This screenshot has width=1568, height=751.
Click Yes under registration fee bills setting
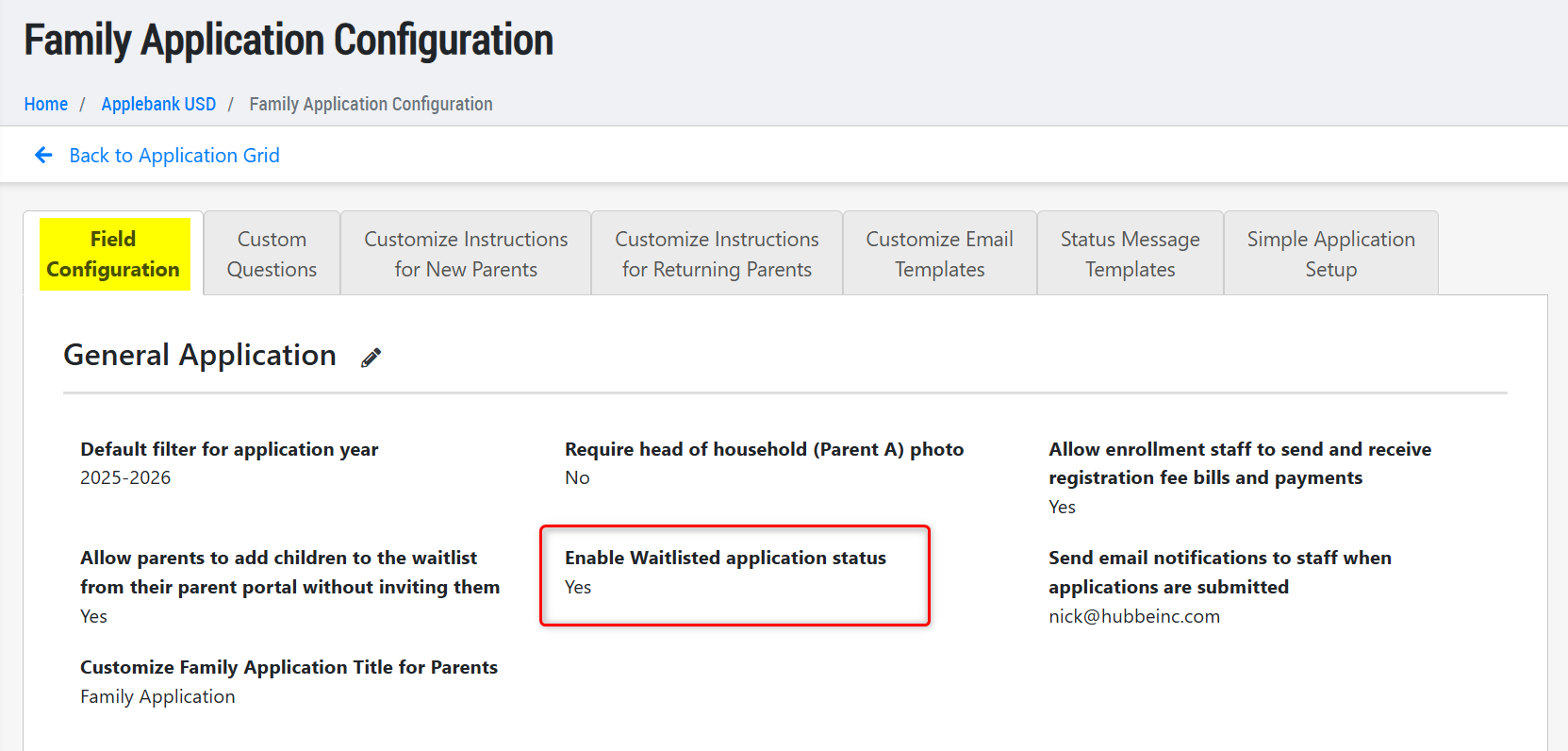(1062, 507)
